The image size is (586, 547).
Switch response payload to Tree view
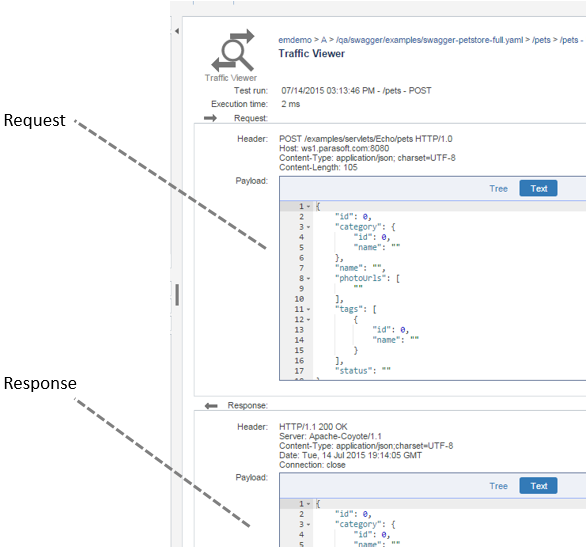pyautogui.click(x=499, y=486)
